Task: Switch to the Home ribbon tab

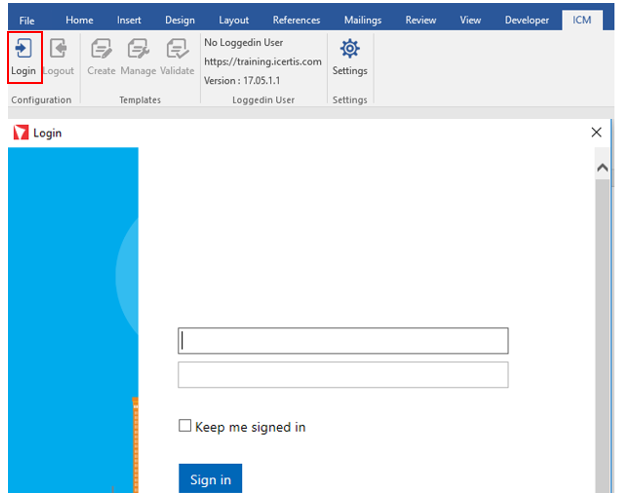Action: tap(79, 20)
